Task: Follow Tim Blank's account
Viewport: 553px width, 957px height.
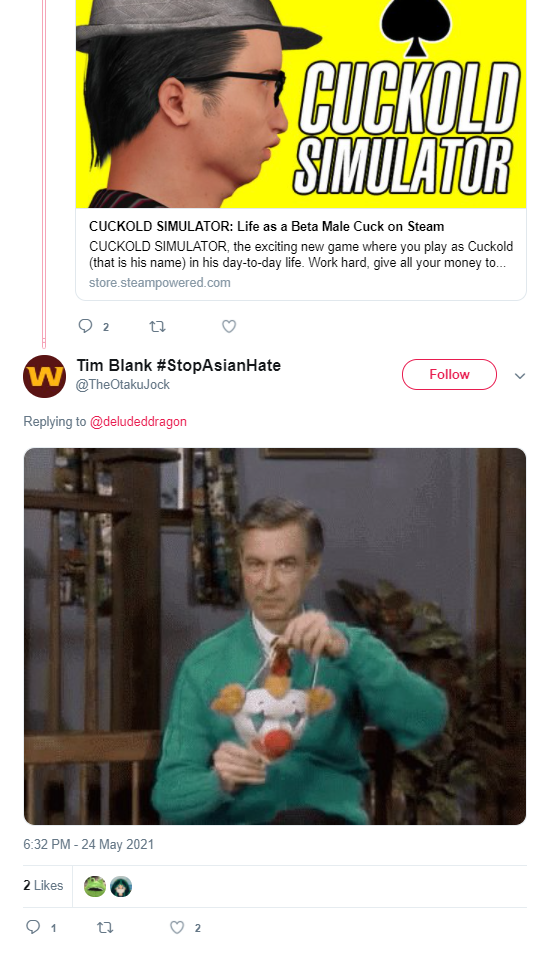Action: tap(449, 374)
